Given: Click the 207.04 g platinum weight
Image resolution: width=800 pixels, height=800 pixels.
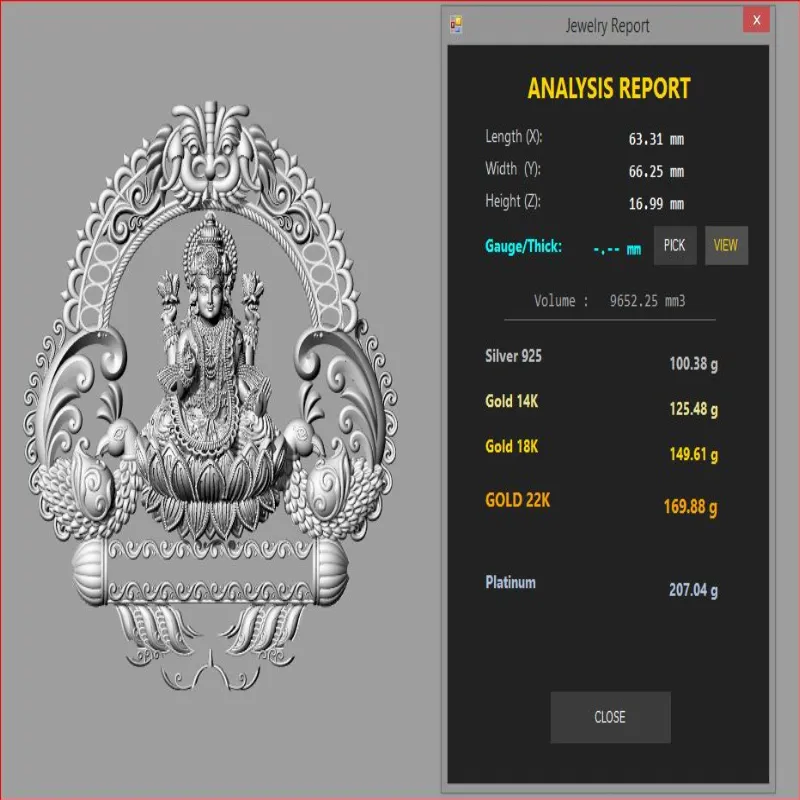Looking at the screenshot, I should [693, 590].
